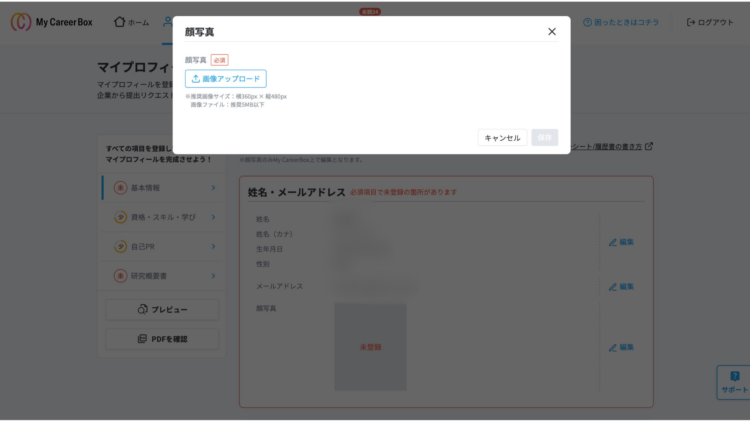Click external link icon after 履歴書の書き方
This screenshot has height=422, width=750.
[x=649, y=146]
